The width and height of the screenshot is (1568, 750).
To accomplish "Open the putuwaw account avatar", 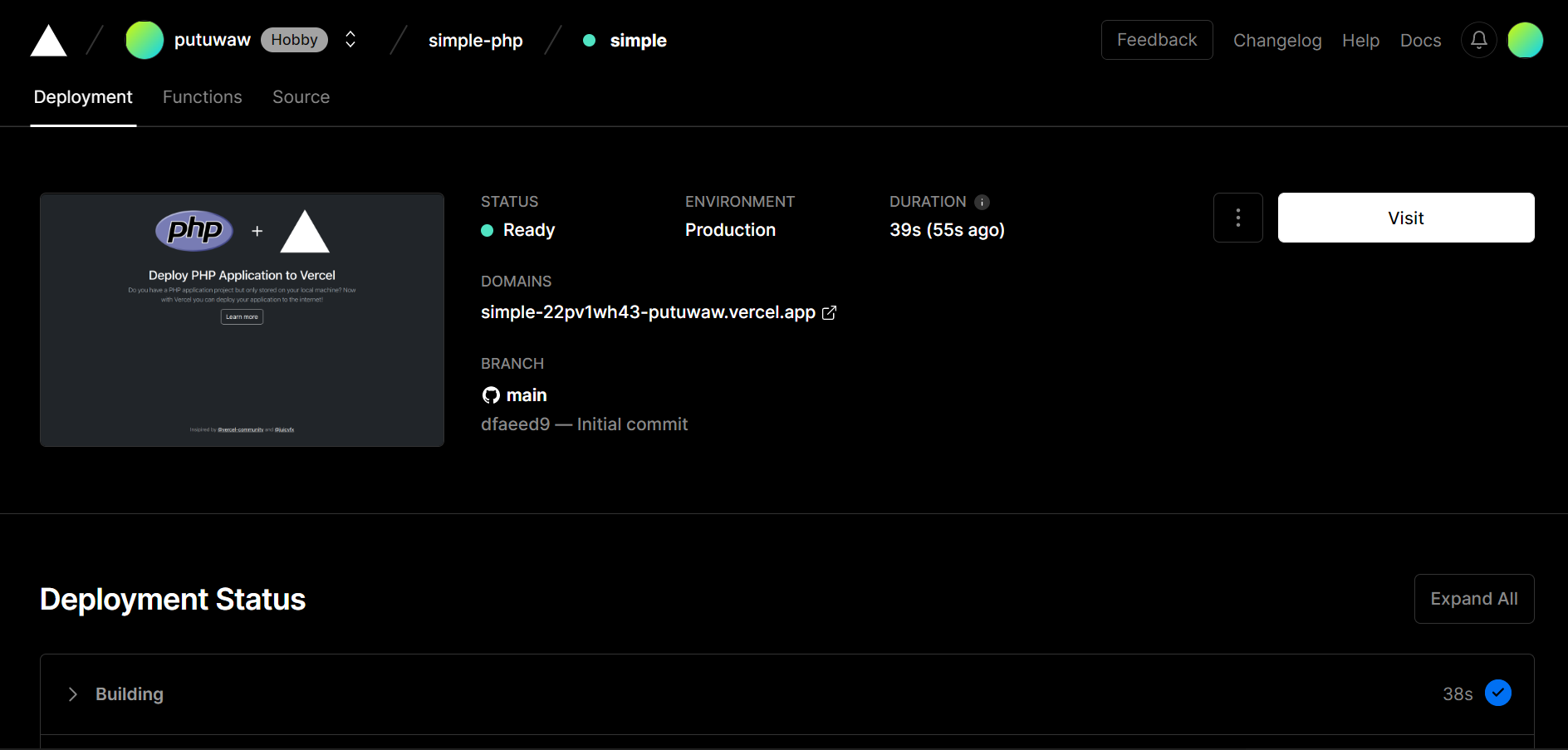I will click(x=145, y=40).
